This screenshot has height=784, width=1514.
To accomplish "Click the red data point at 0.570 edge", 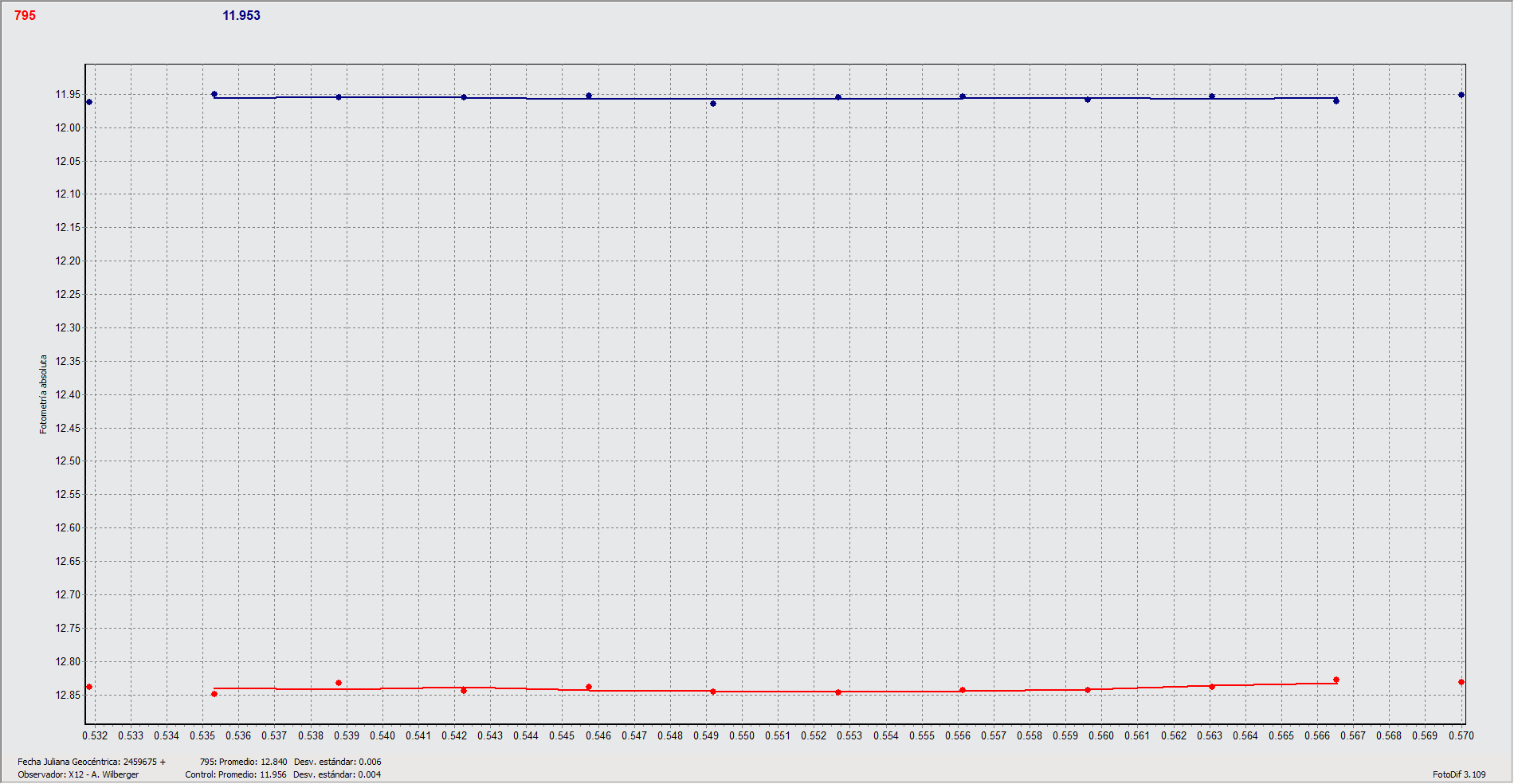I will point(1461,682).
